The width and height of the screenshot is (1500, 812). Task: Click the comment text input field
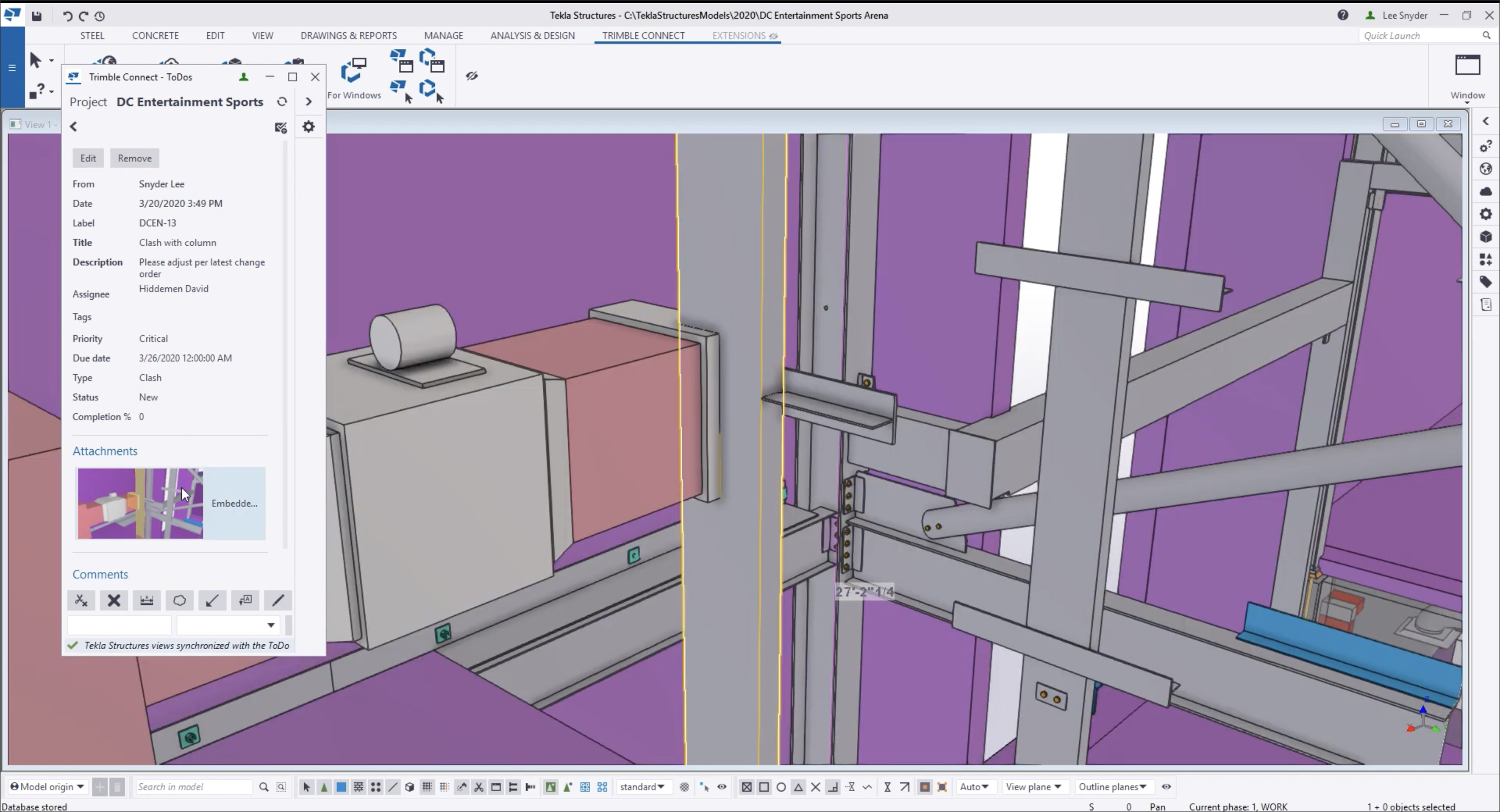tap(119, 625)
